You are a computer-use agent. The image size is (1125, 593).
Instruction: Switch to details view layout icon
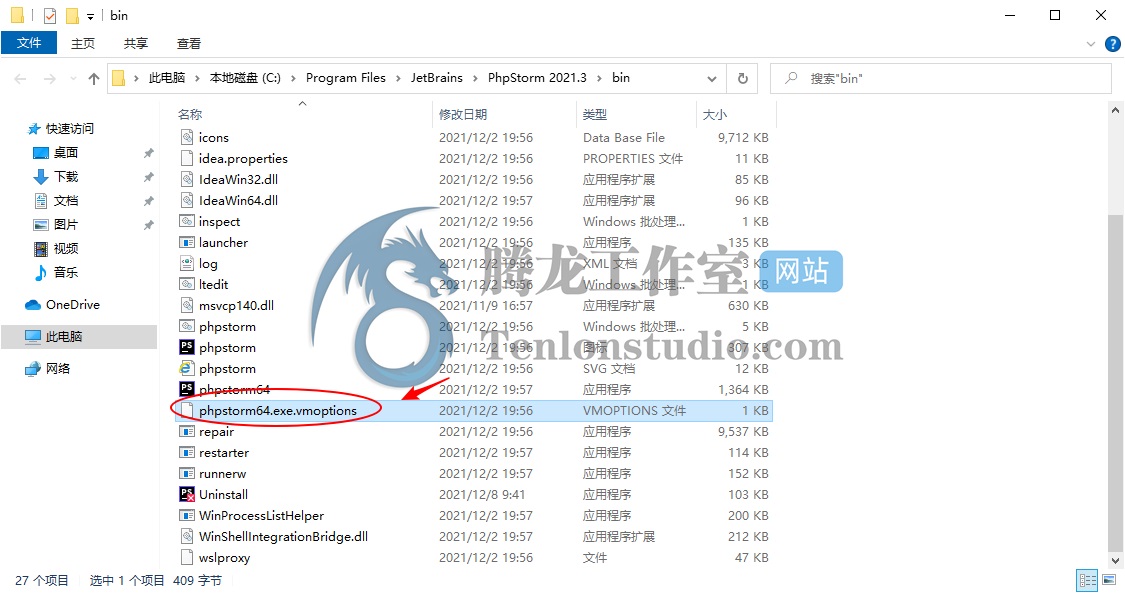pyautogui.click(x=1088, y=580)
